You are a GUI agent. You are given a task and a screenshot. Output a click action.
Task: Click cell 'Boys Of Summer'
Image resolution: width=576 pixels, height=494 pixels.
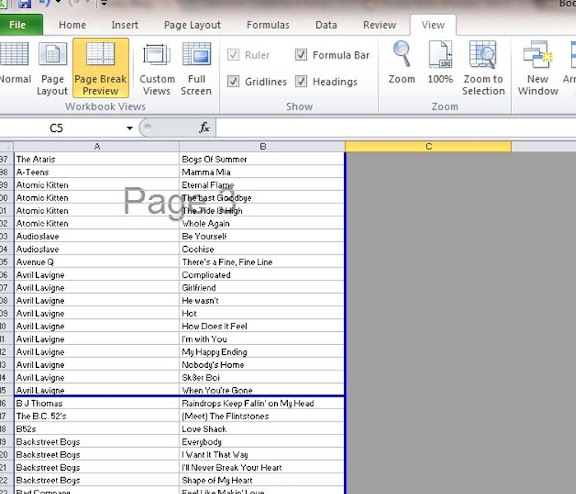262,159
